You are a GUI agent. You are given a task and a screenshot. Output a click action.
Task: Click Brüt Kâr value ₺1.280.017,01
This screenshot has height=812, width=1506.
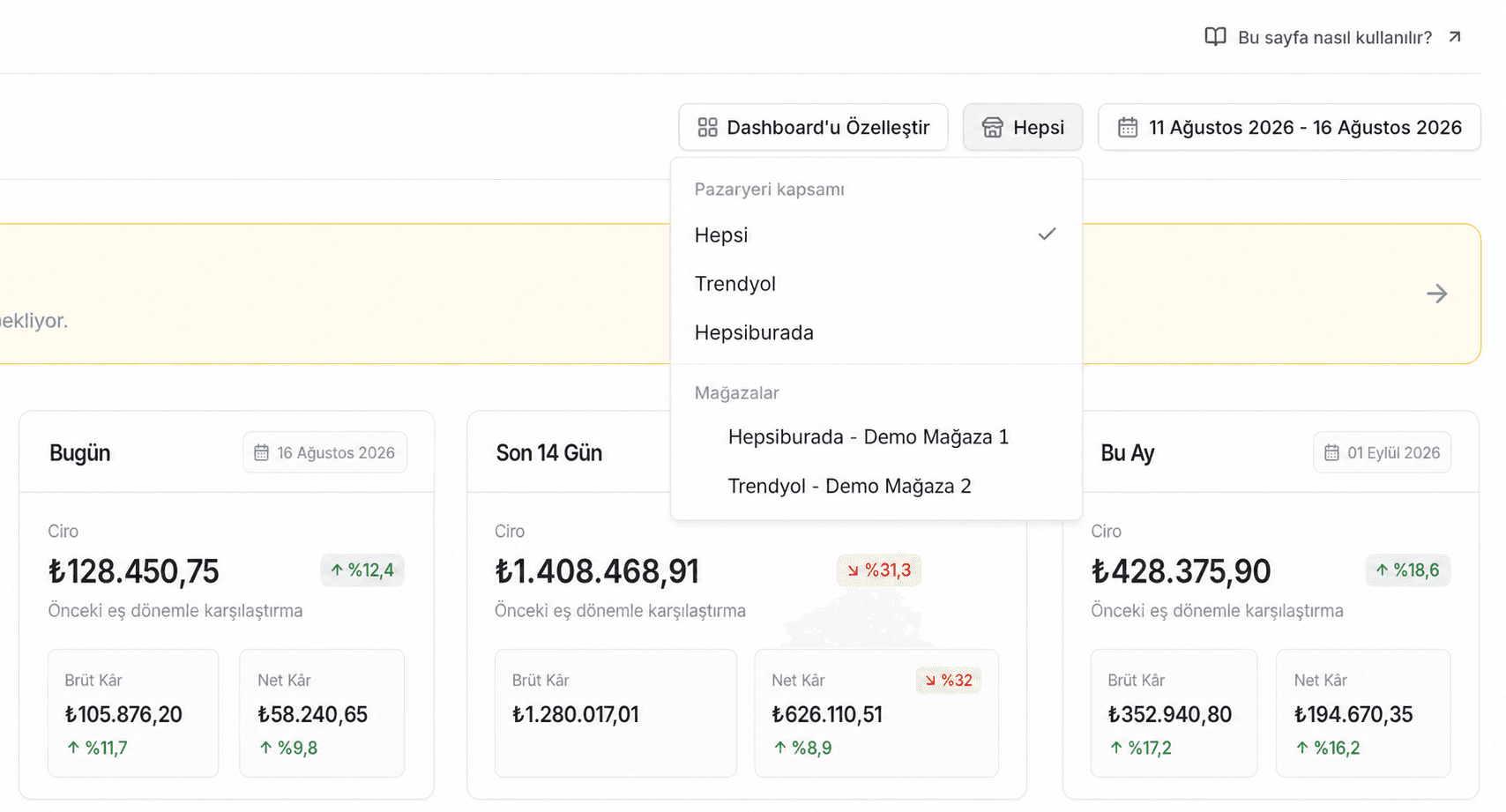coord(576,714)
